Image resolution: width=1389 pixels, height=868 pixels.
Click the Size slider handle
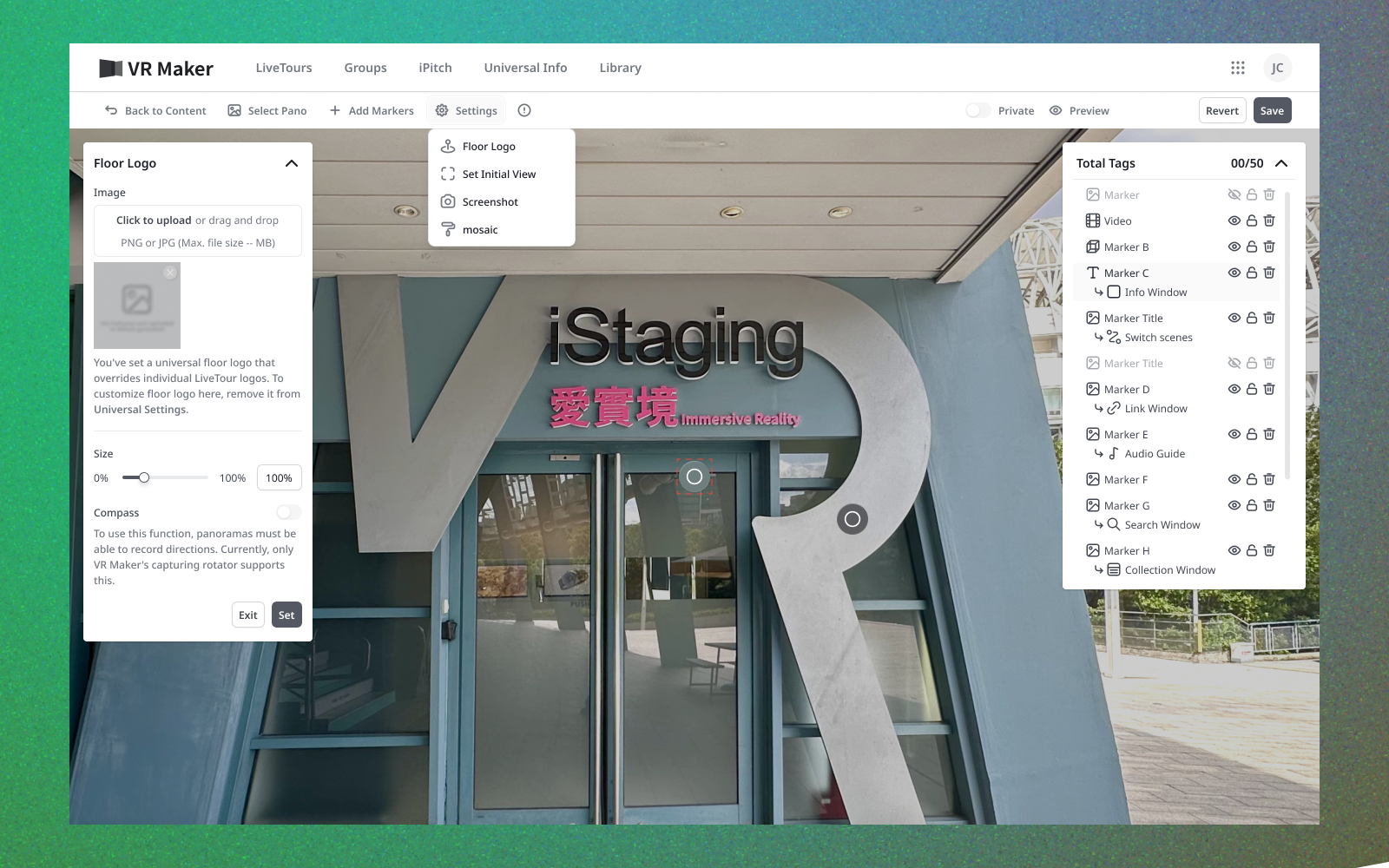(144, 477)
